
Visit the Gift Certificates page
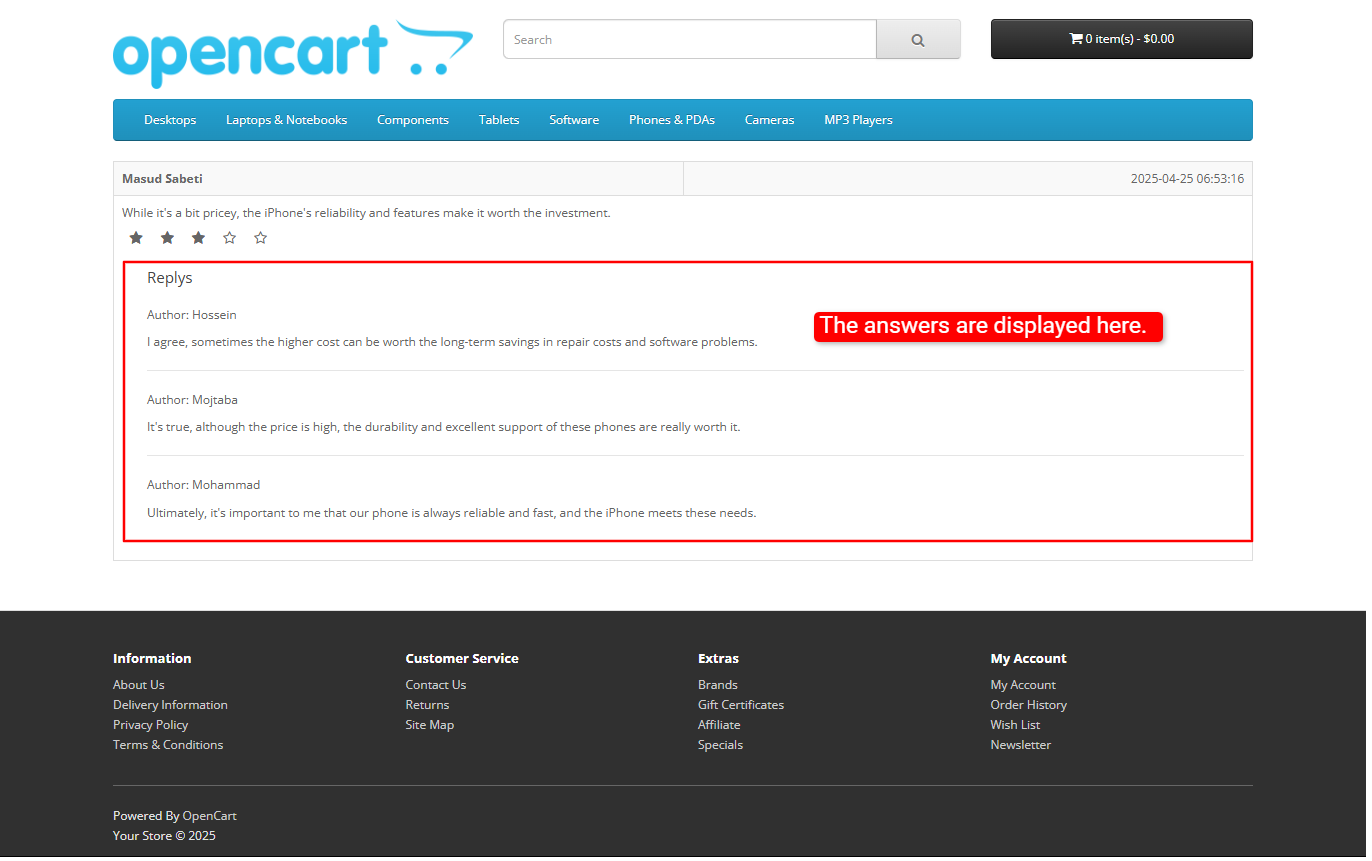tap(743, 707)
